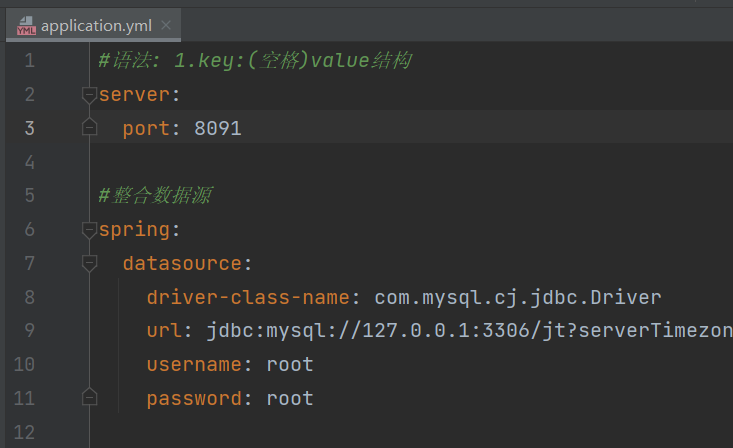The image size is (733, 448).
Task: Click the username value root
Action: (x=290, y=365)
